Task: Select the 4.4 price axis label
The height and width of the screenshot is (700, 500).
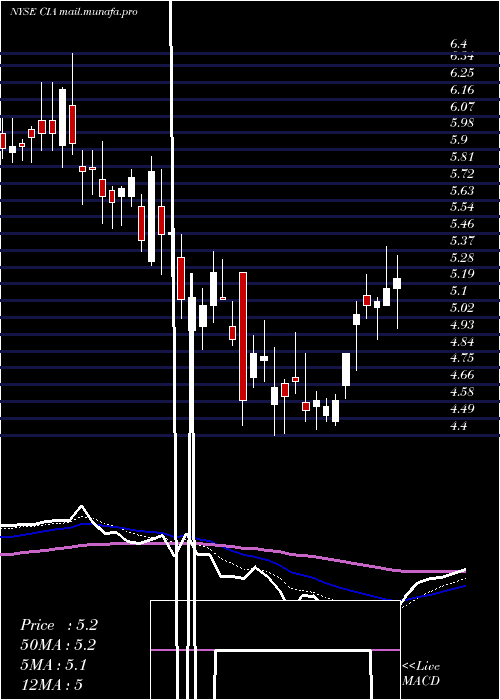Action: coord(458,425)
